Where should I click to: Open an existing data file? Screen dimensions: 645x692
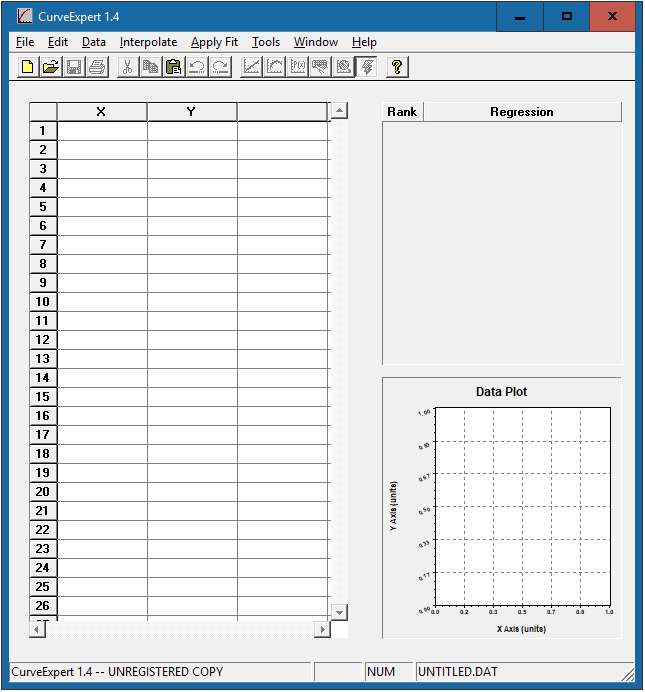point(51,67)
